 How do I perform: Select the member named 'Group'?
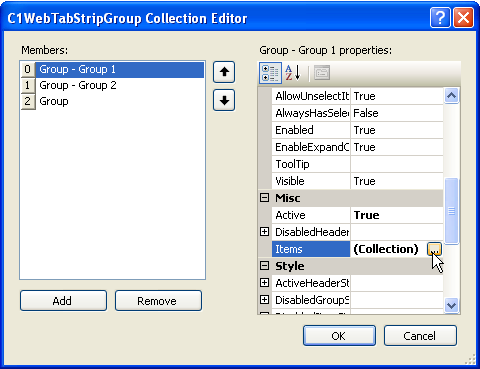click(x=120, y=101)
